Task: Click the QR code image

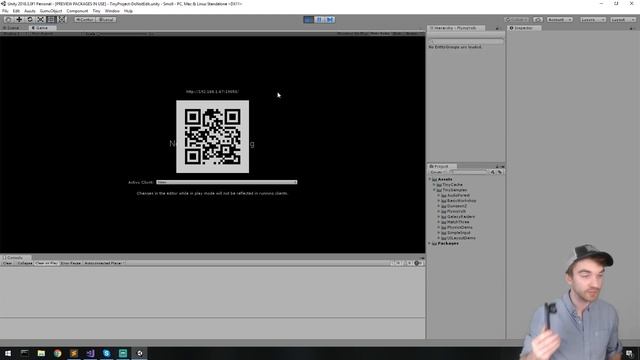Action: pyautogui.click(x=213, y=137)
